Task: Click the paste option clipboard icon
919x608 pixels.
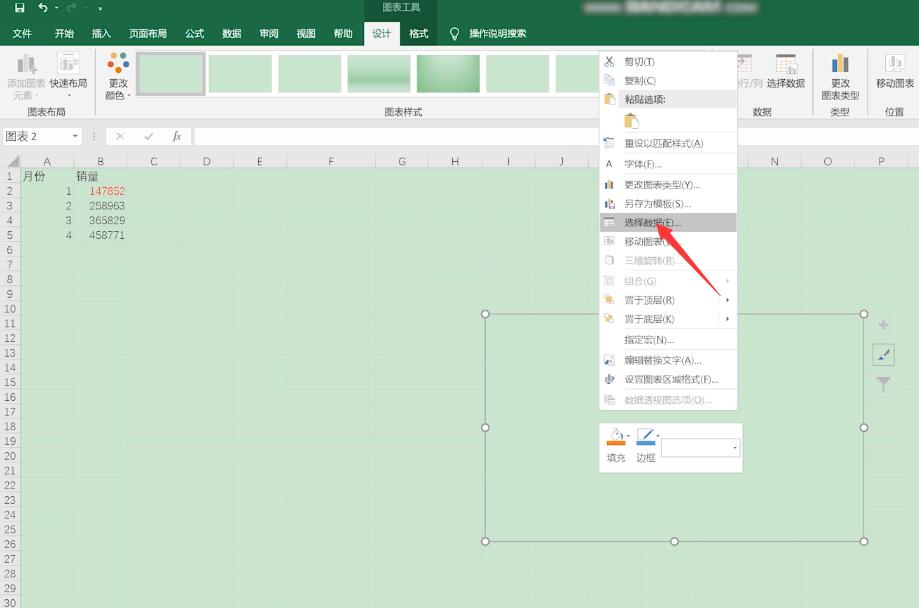Action: coord(631,121)
